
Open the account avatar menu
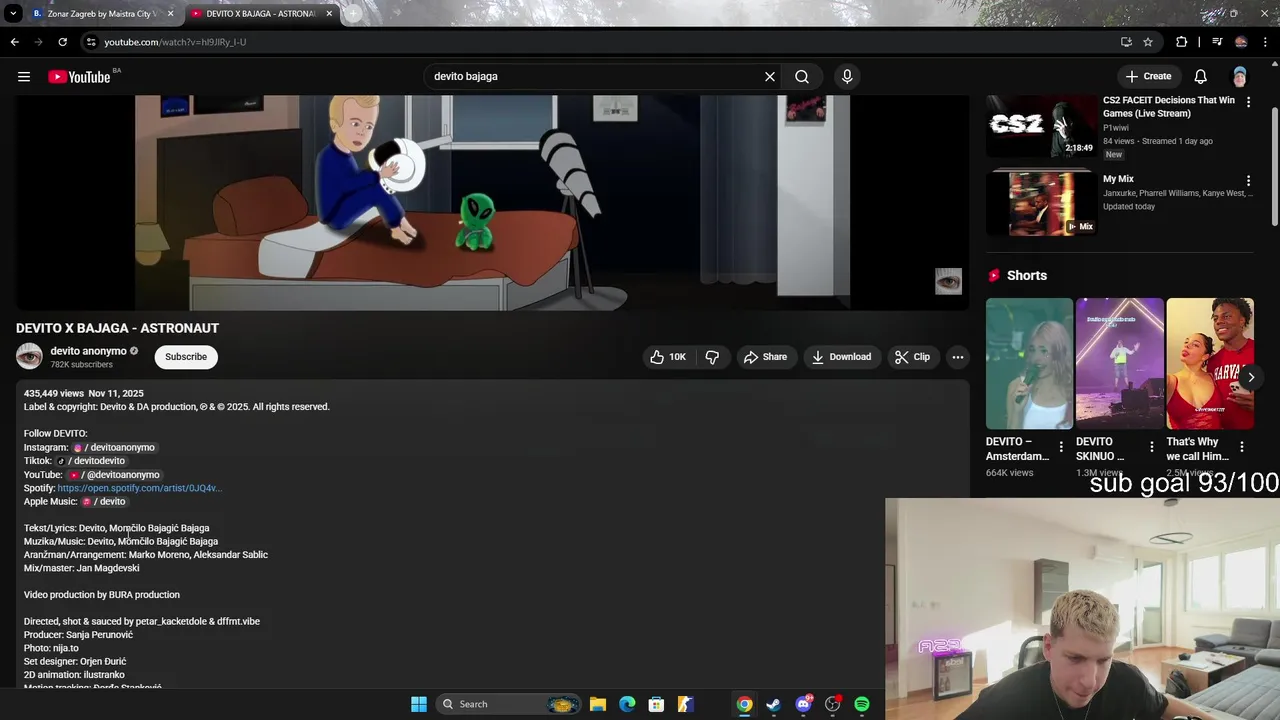(x=1240, y=76)
